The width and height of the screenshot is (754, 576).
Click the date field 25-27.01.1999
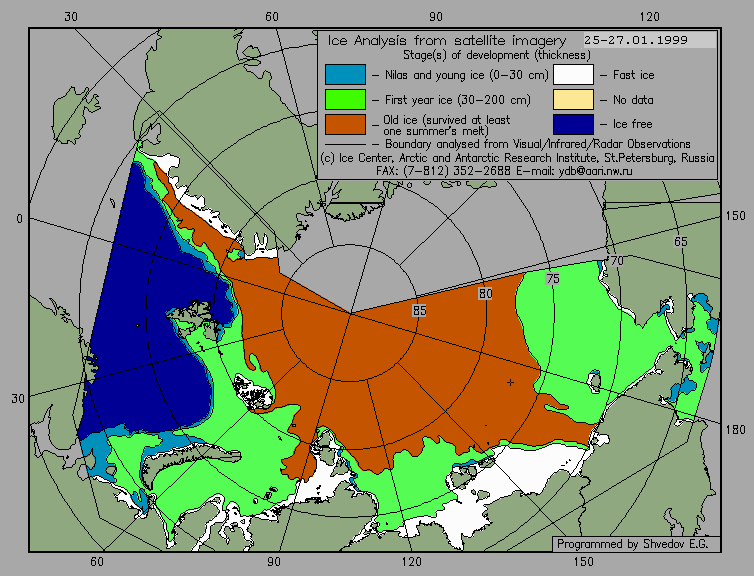click(650, 40)
